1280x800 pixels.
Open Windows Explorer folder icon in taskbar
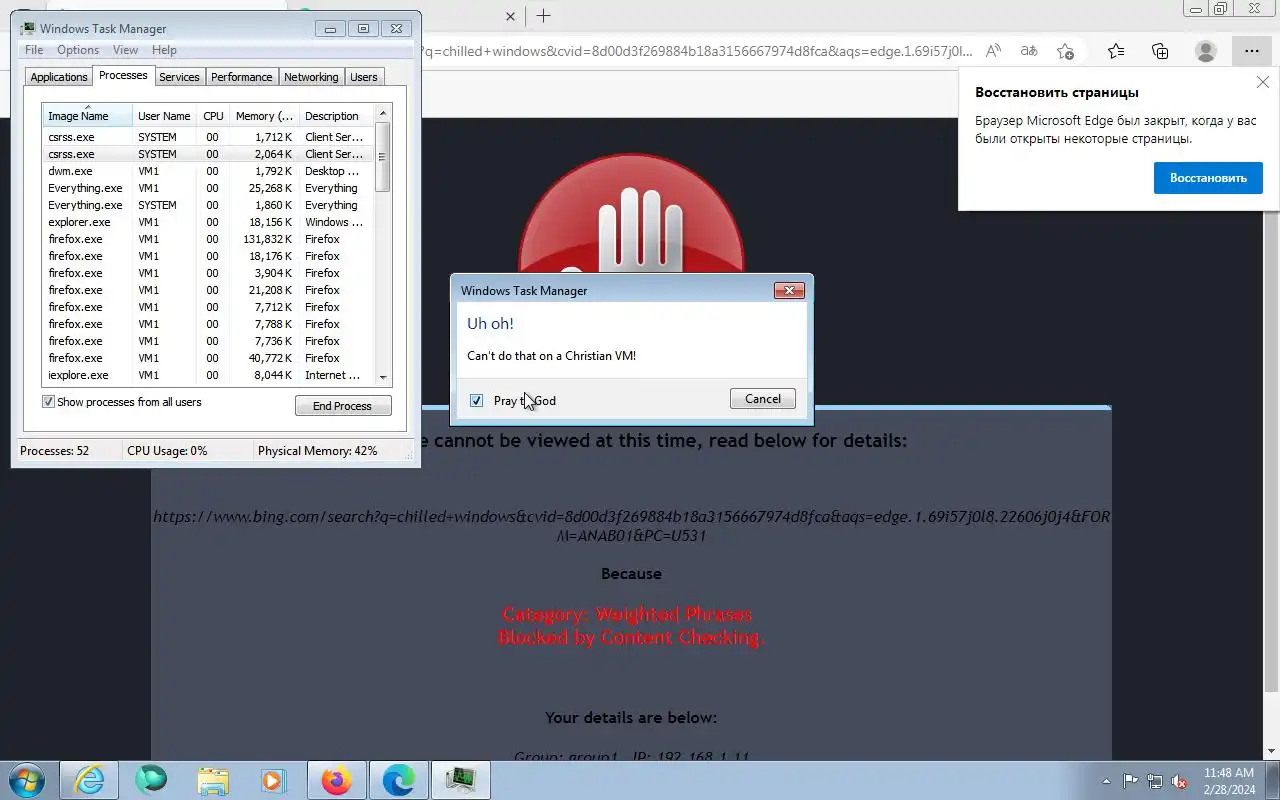(213, 780)
